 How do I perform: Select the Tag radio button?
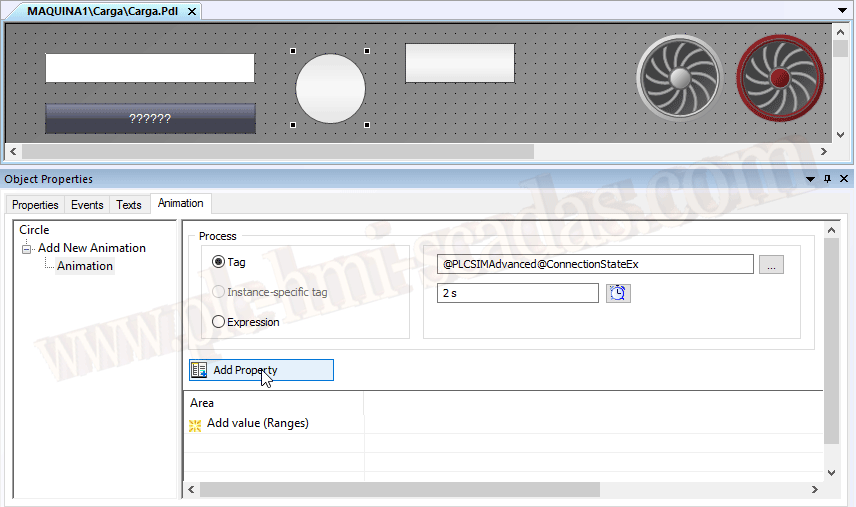click(218, 262)
